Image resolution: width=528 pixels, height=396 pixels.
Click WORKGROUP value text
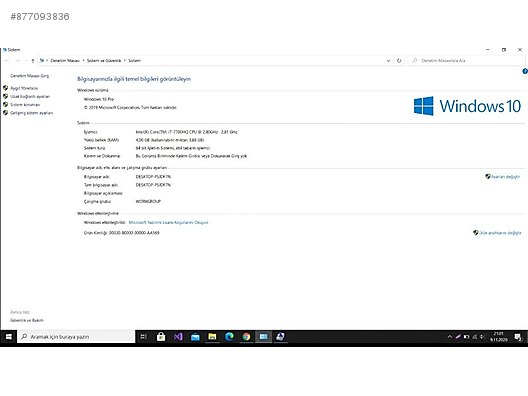[148, 201]
